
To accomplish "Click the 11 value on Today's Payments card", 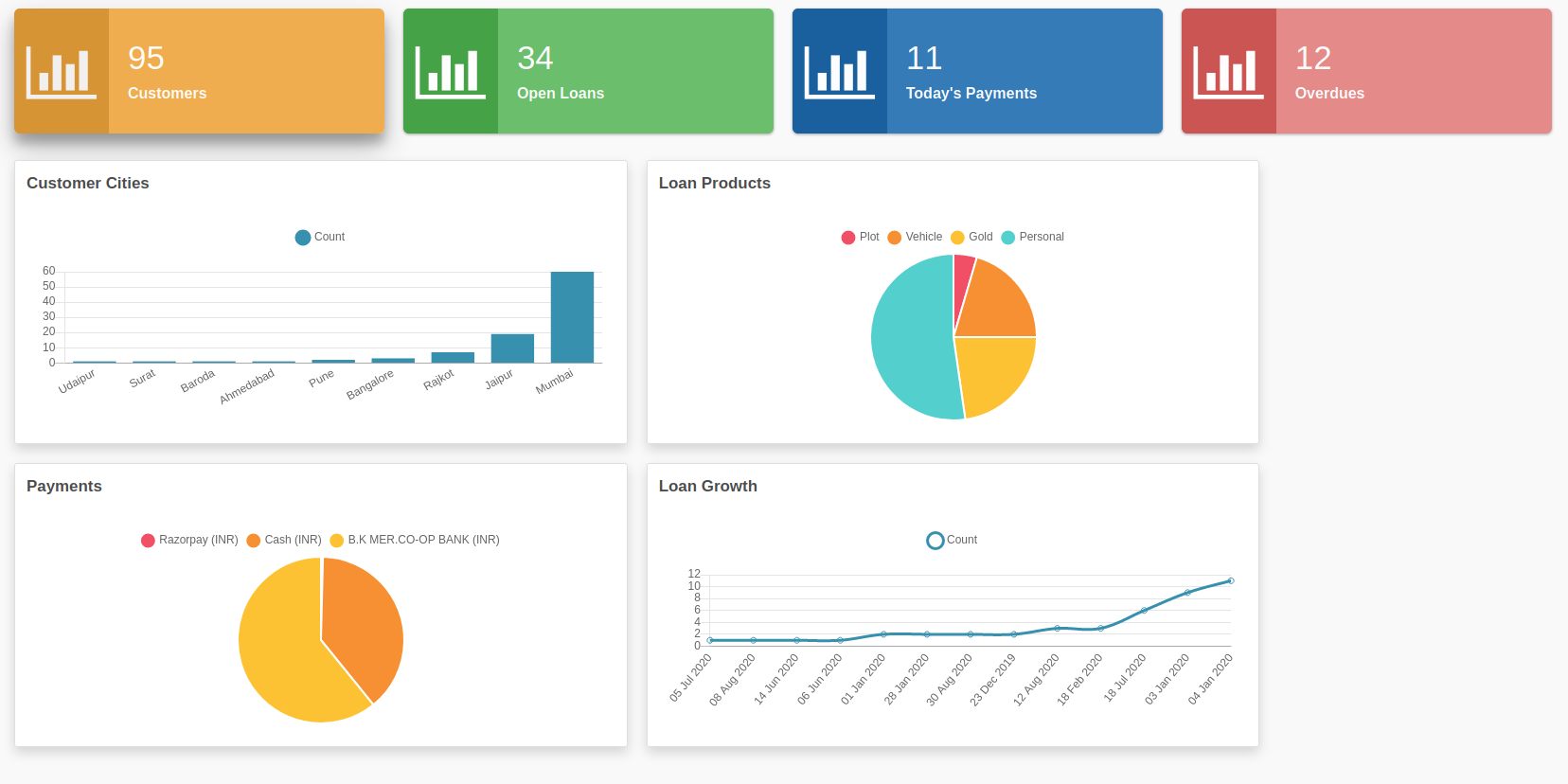I will point(924,59).
